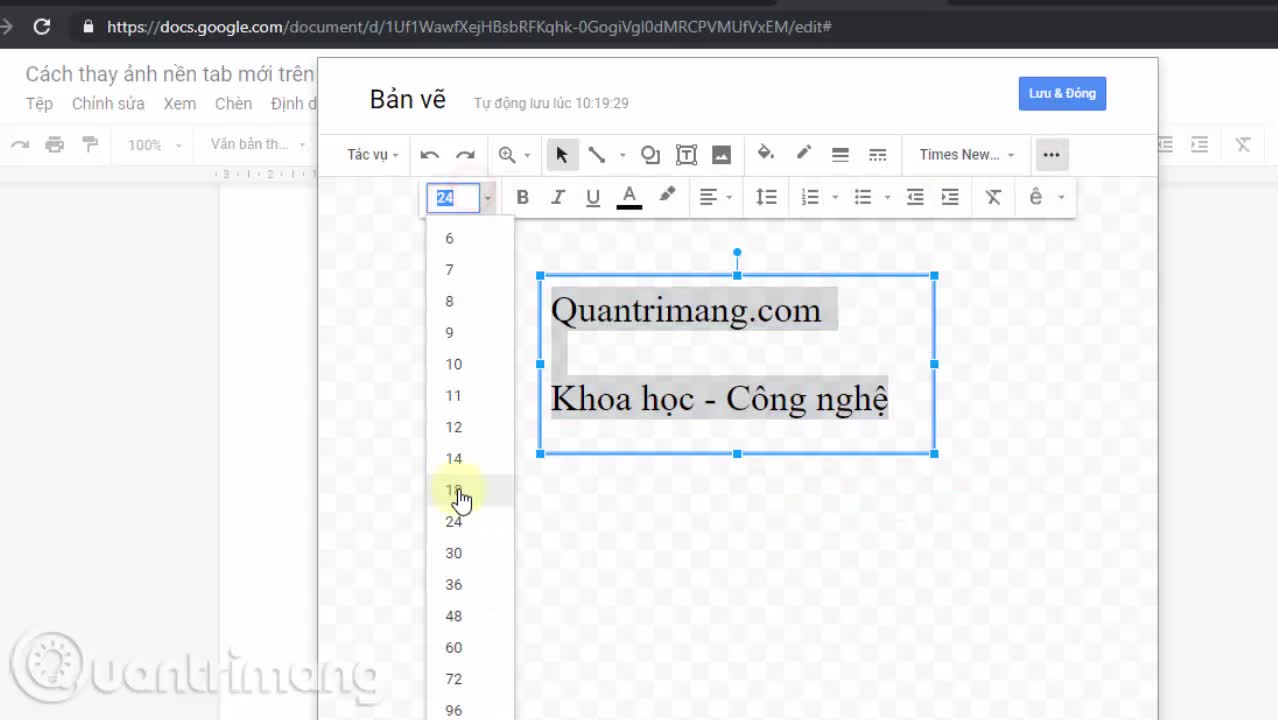Choose the Select arrow tool
This screenshot has width=1278, height=720.
(562, 155)
